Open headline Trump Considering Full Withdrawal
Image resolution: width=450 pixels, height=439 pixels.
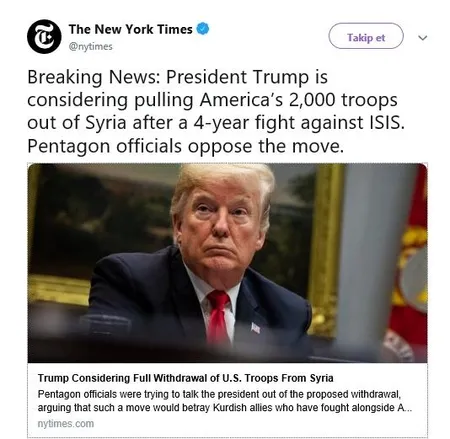click(x=185, y=378)
